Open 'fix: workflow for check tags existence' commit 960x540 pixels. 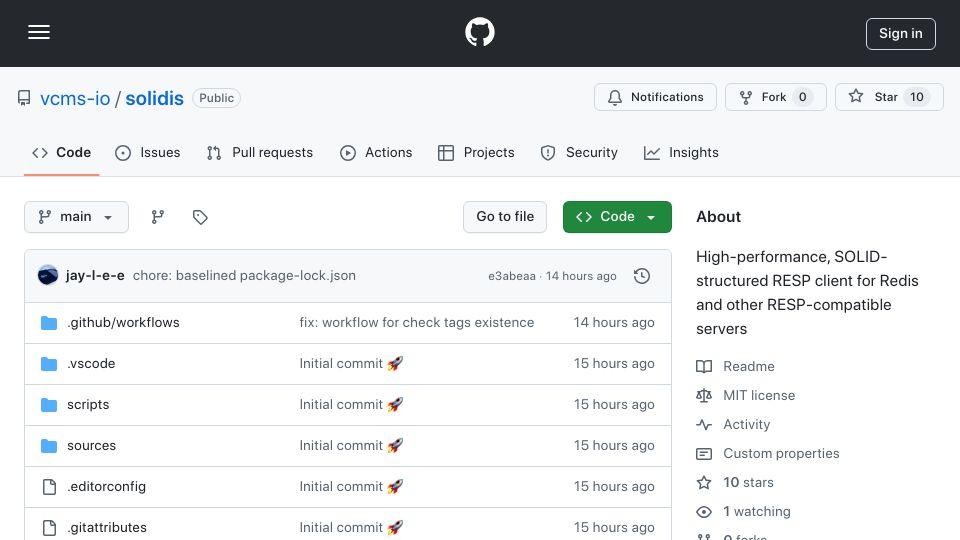click(416, 323)
